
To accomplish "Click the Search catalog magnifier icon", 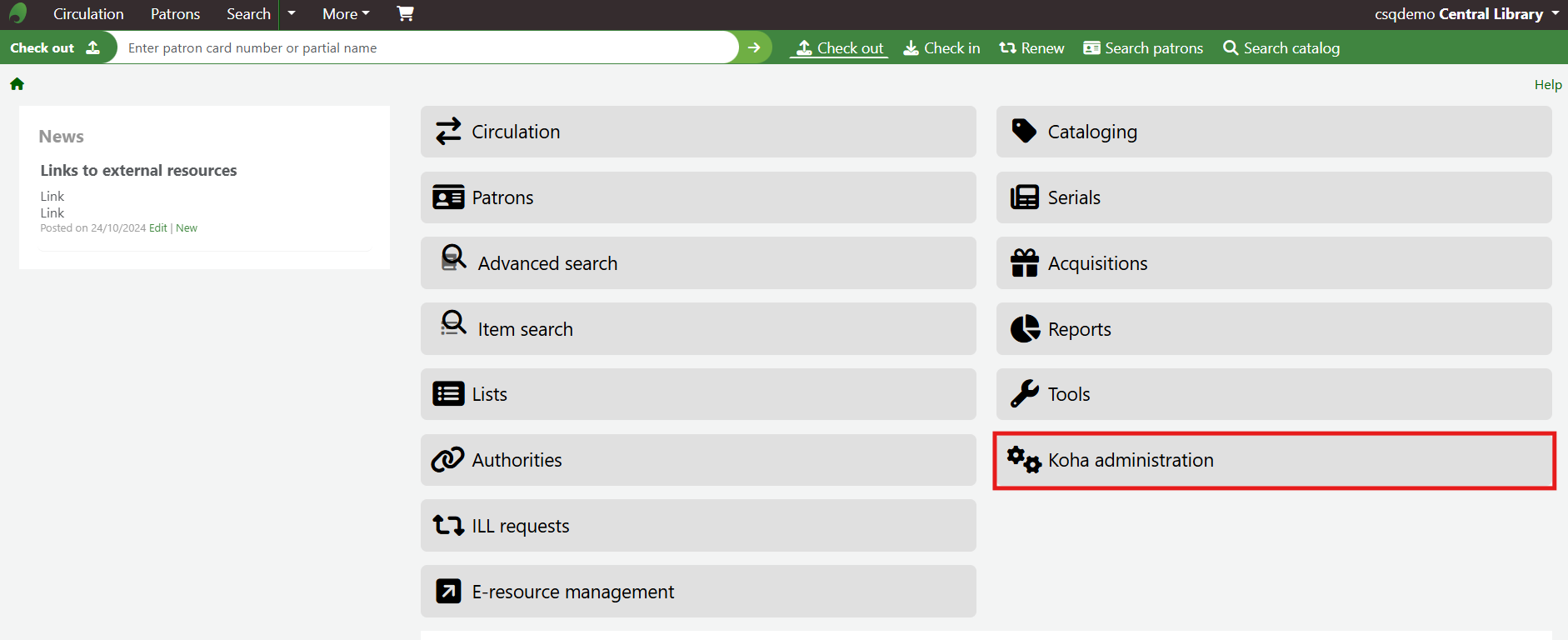I will (x=1230, y=48).
